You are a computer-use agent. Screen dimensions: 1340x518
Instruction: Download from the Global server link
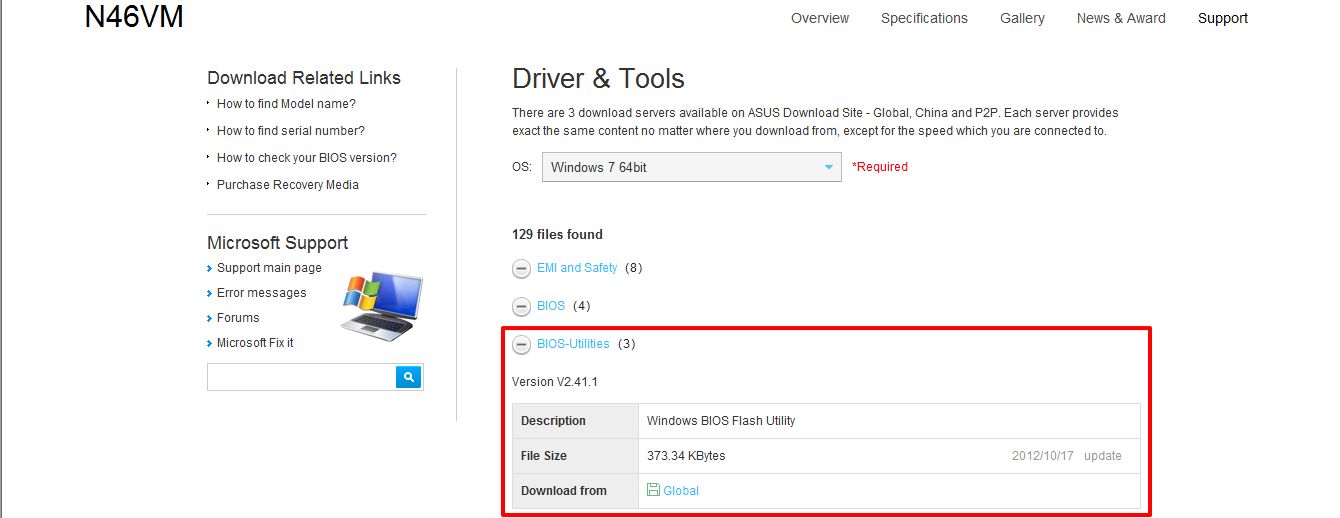(681, 491)
